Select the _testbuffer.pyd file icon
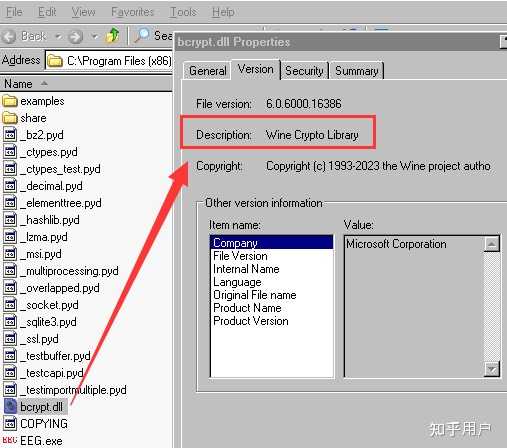This screenshot has height=448, width=507. coord(10,356)
